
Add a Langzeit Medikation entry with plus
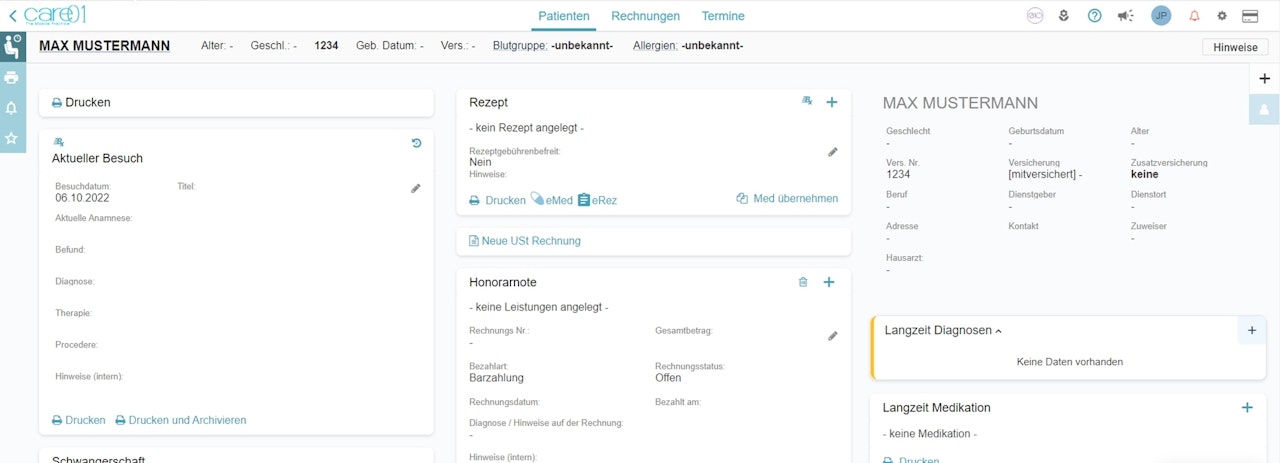1247,407
